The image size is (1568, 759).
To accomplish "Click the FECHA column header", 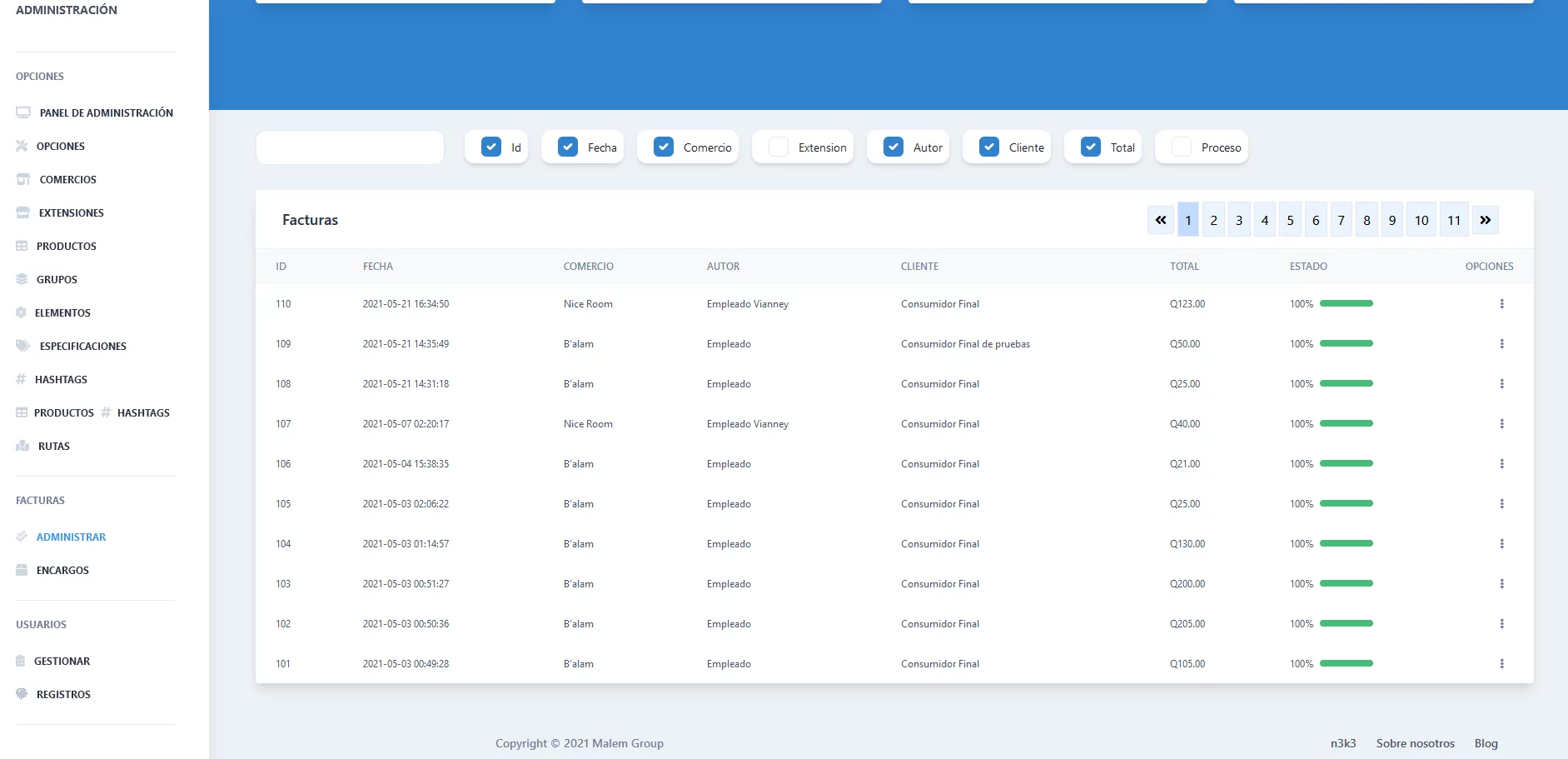I will 378,267.
